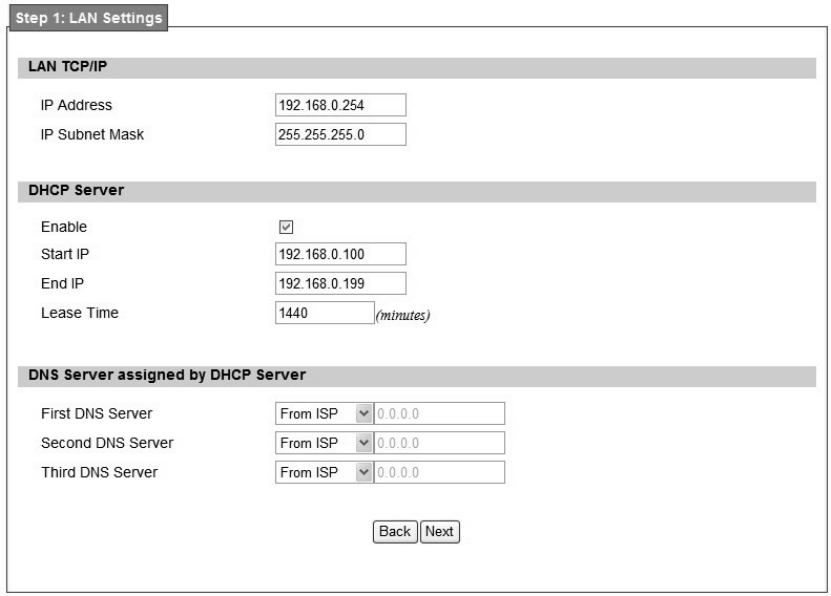Click the IP Subnet Mask field

[340, 135]
